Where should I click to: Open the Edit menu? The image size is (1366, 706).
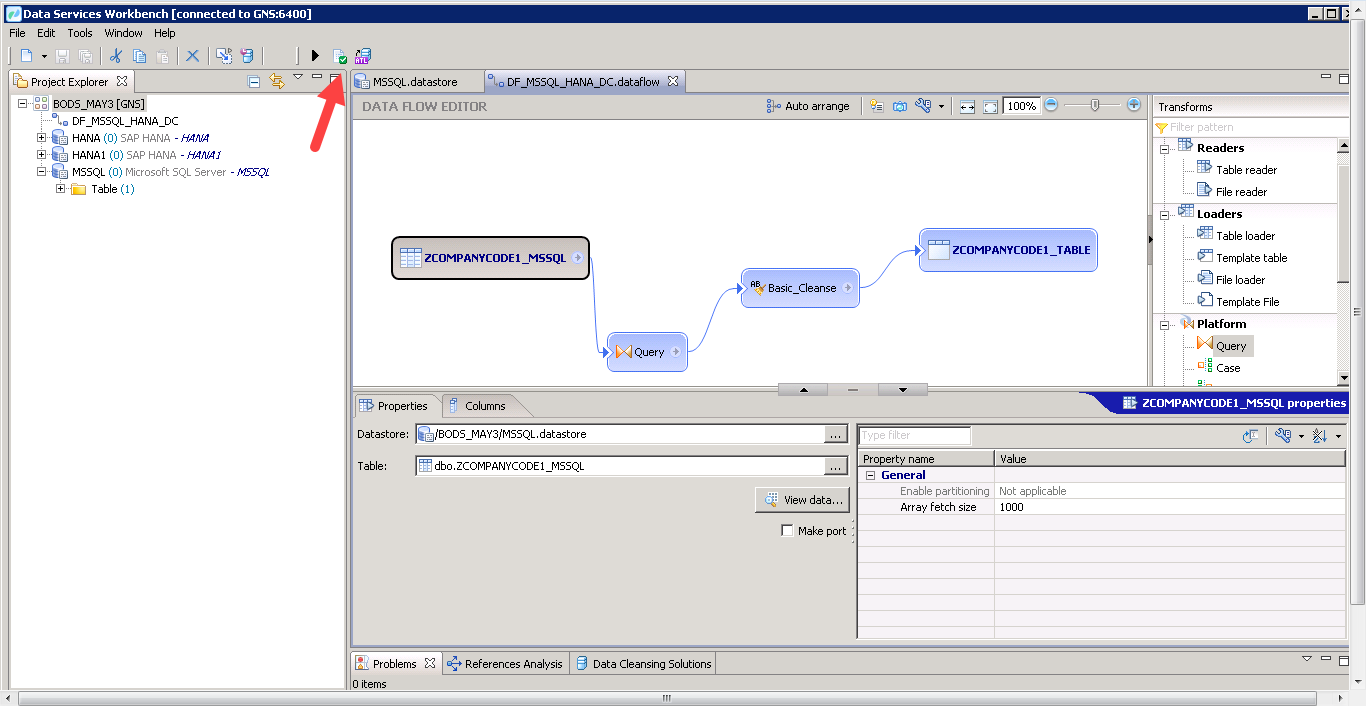(x=46, y=33)
